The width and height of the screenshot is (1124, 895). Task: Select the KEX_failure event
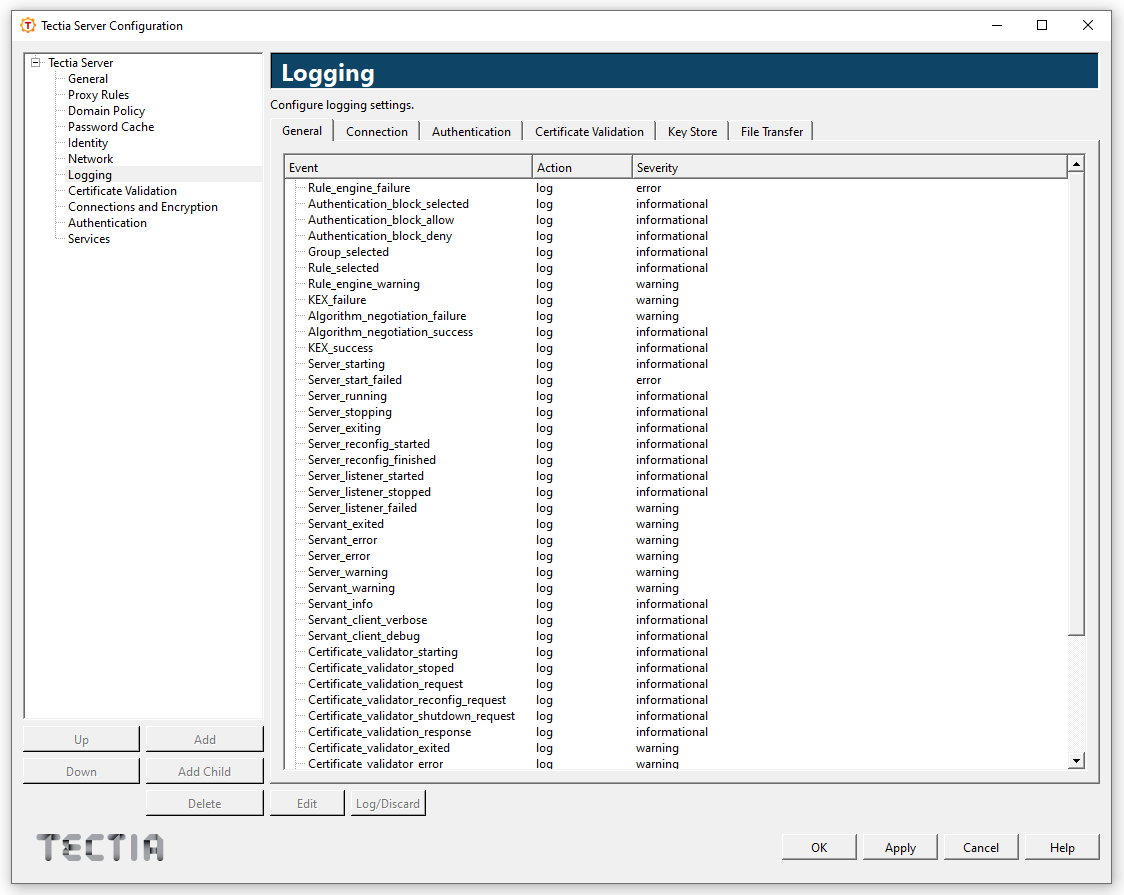337,300
